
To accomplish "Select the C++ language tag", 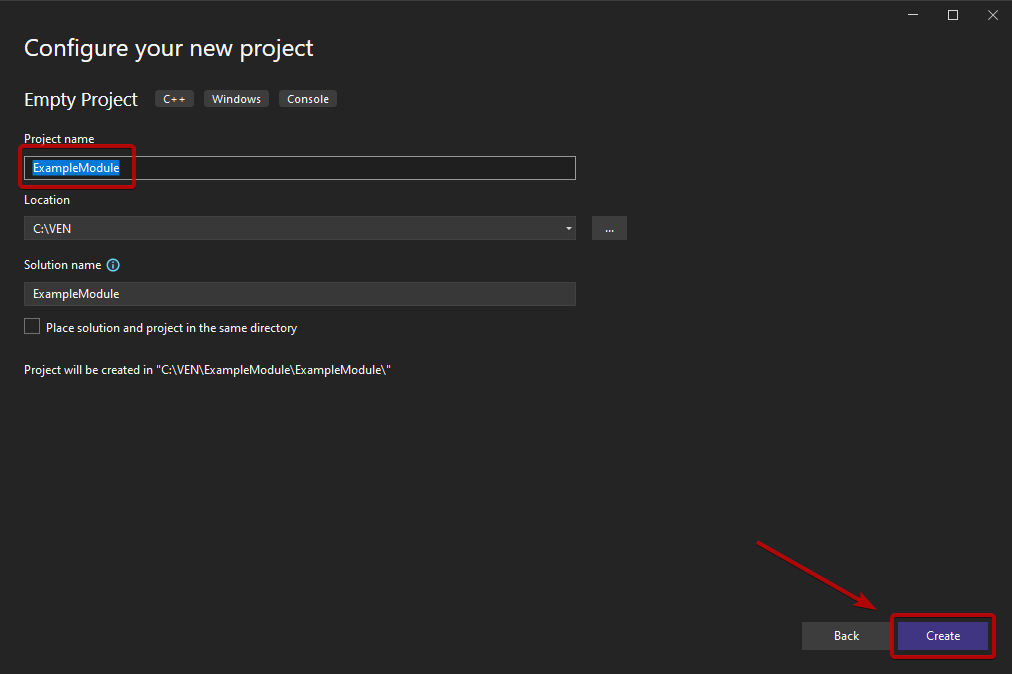I will pos(174,99).
